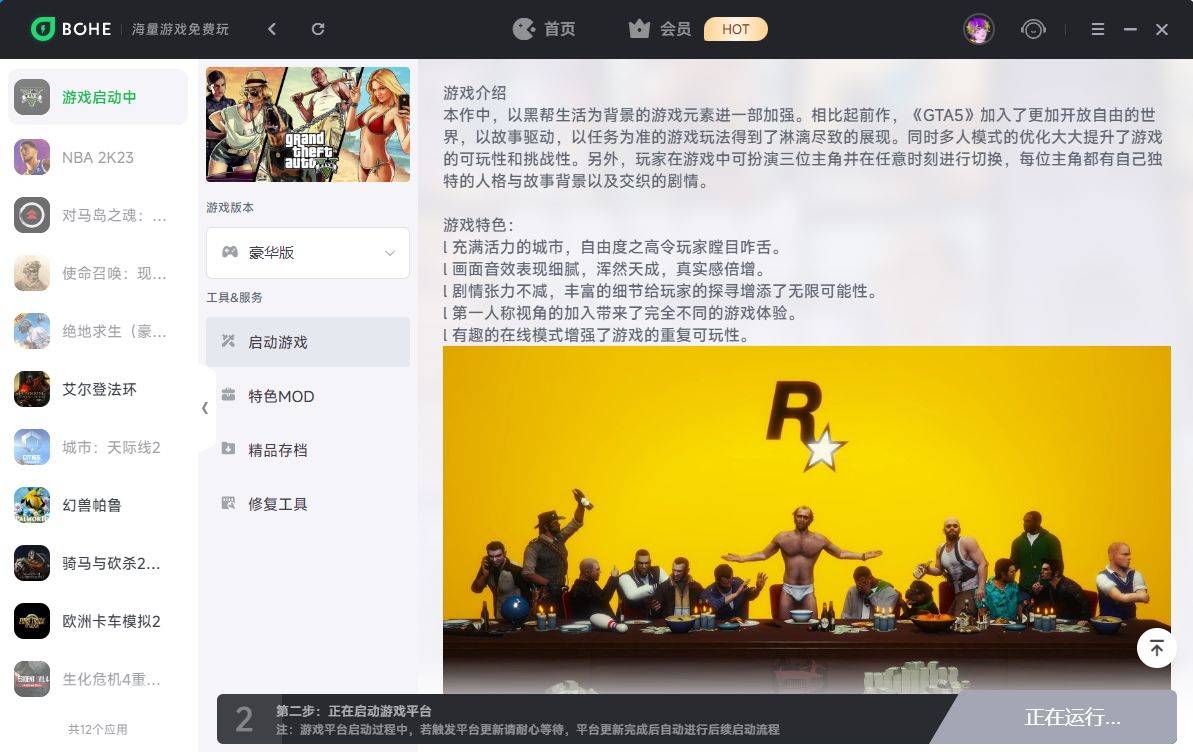1193x752 pixels.
Task: Select 对马岛之魂 from game list
Action: click(x=98, y=215)
